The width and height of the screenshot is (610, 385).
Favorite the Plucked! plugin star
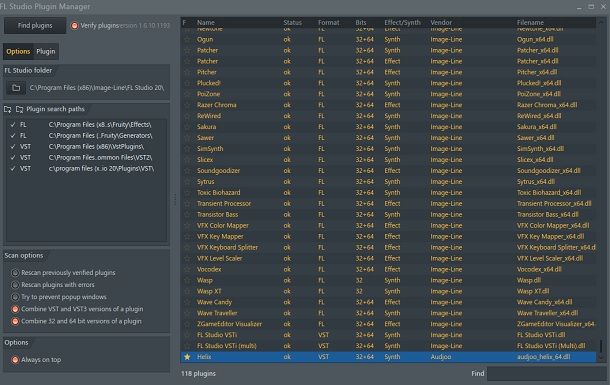[x=188, y=83]
